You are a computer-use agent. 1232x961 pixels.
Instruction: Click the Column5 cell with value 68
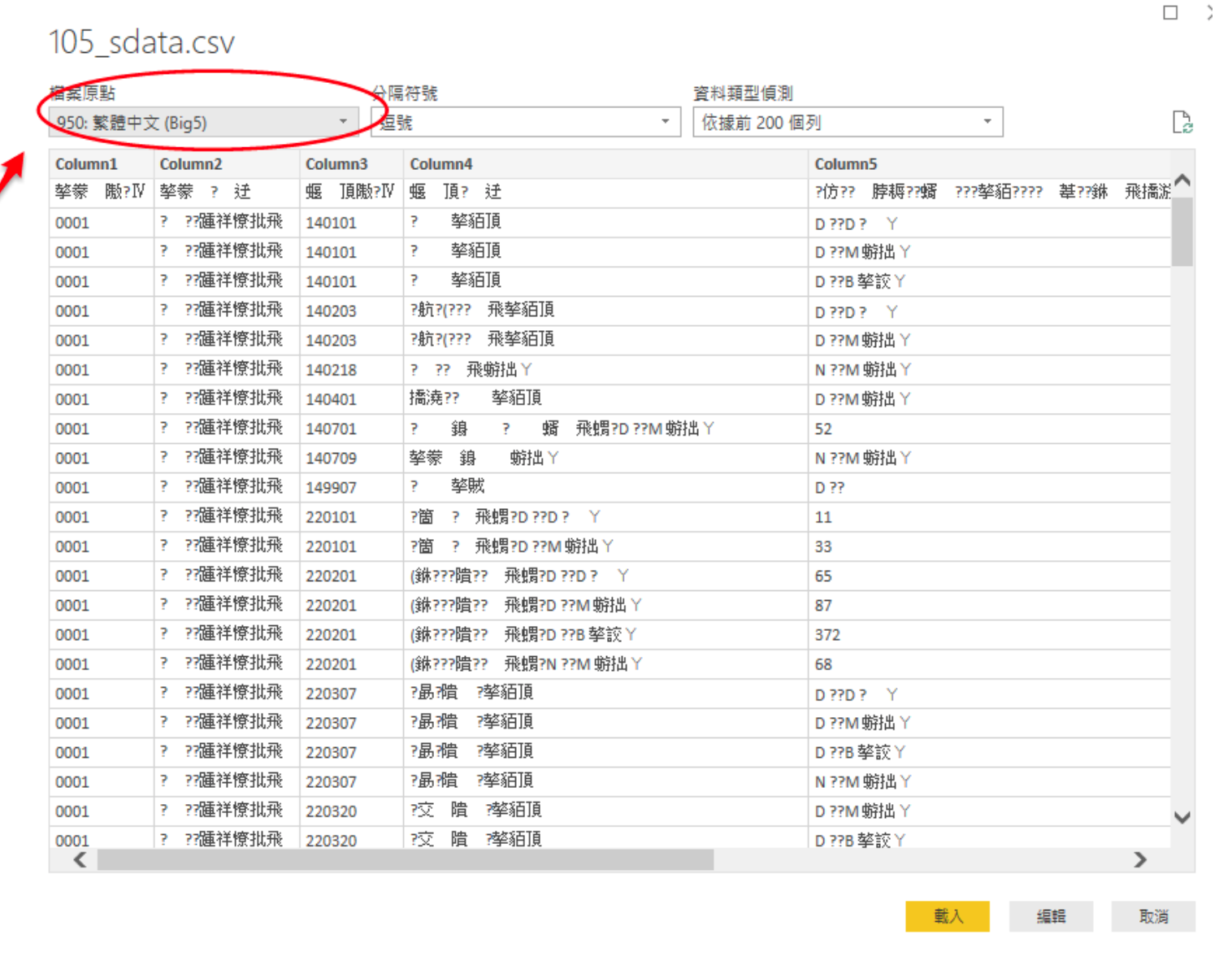coord(989,664)
